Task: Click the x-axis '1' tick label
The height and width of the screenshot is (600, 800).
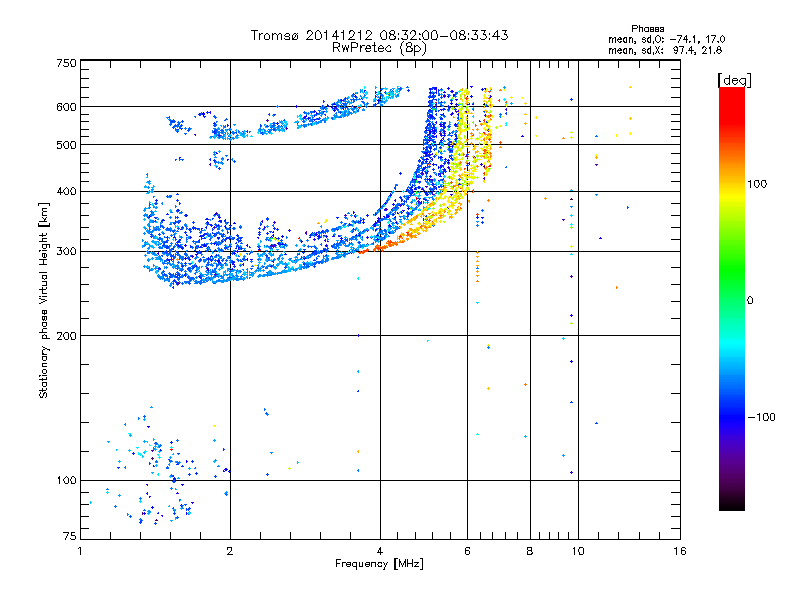Action: pyautogui.click(x=80, y=551)
